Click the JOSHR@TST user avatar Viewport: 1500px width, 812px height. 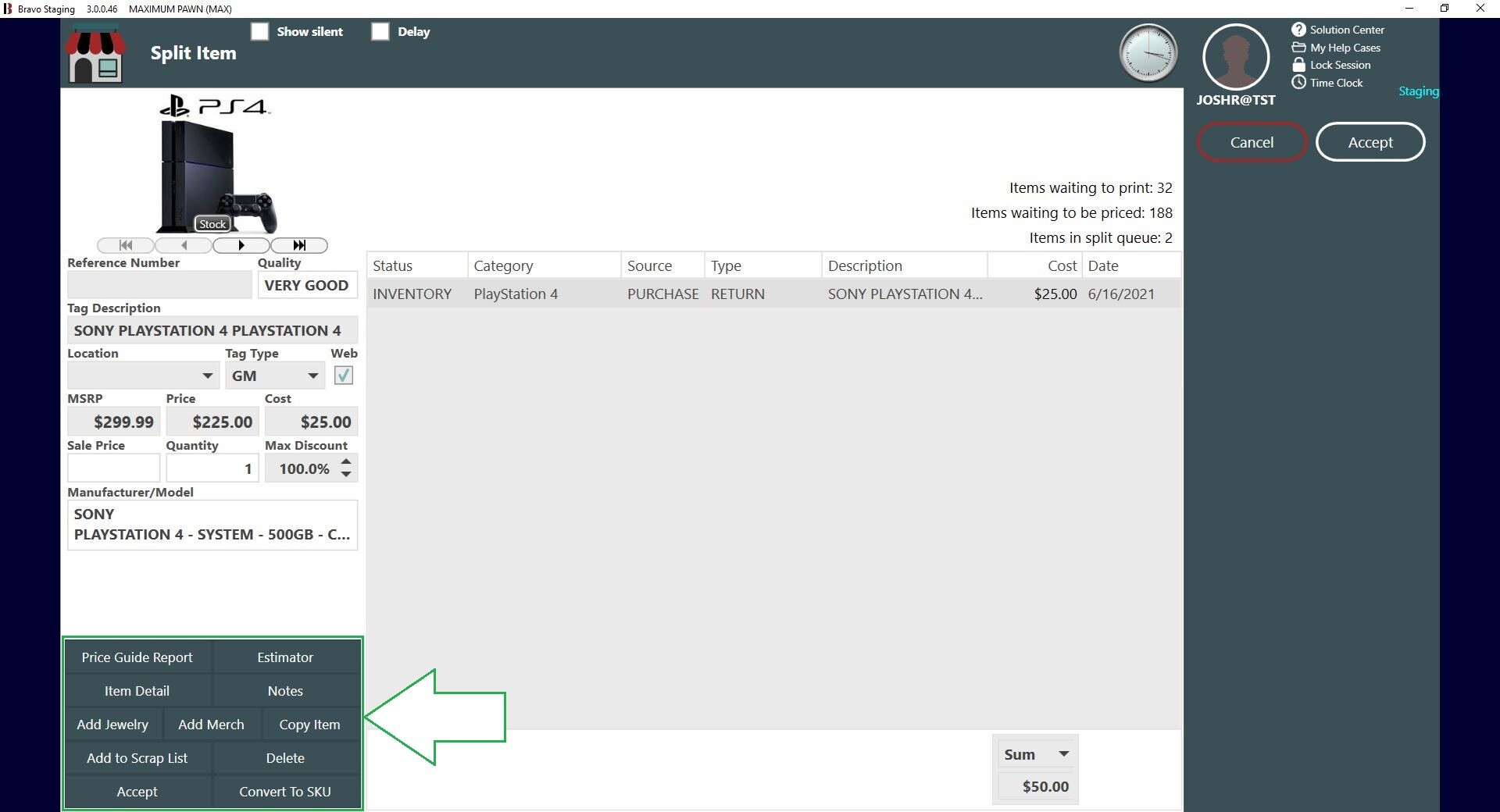pyautogui.click(x=1236, y=56)
